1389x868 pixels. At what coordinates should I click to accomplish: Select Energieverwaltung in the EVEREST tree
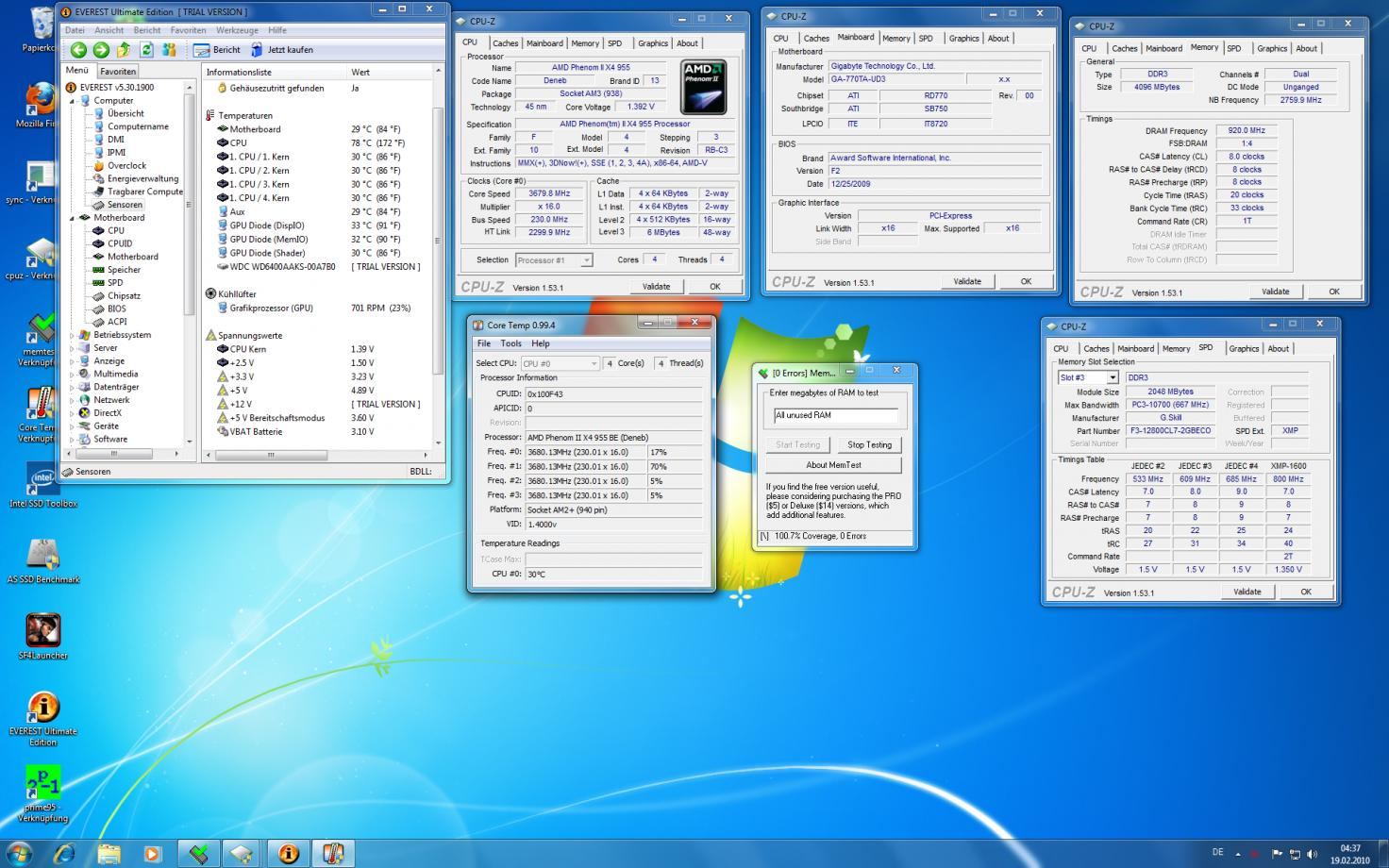coord(142,178)
